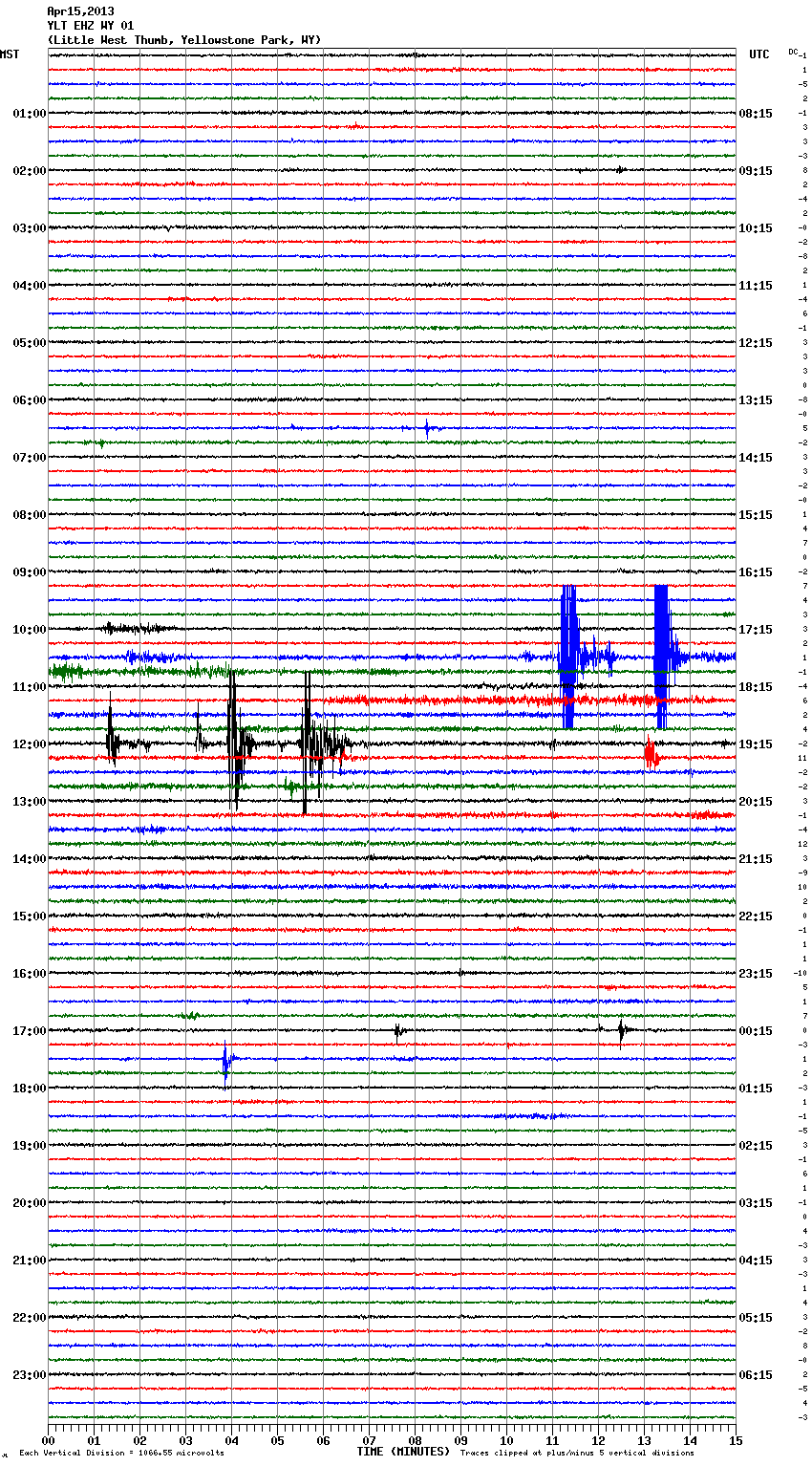Image resolution: width=812 pixels, height=1466 pixels.
Task: Select the 19:00 MST row label
Action: (30, 1146)
